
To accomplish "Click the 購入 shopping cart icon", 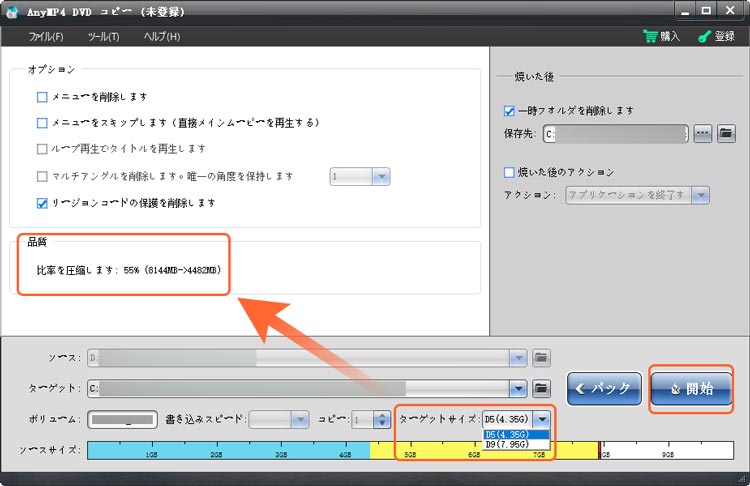I will pyautogui.click(x=651, y=36).
